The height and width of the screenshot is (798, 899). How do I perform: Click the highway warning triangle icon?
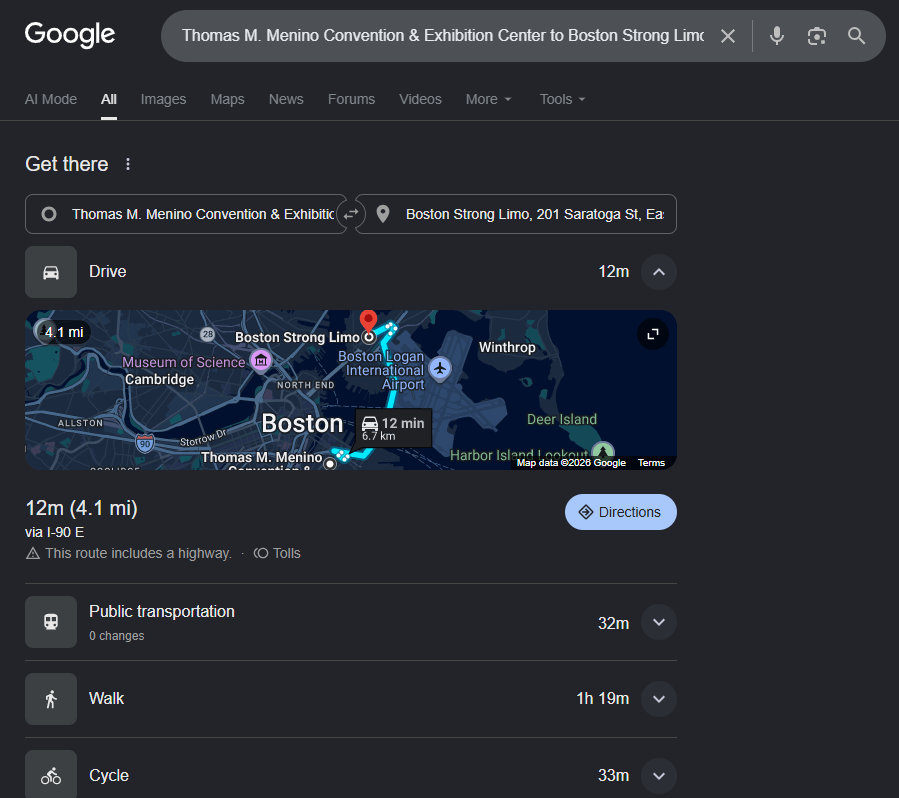click(33, 553)
